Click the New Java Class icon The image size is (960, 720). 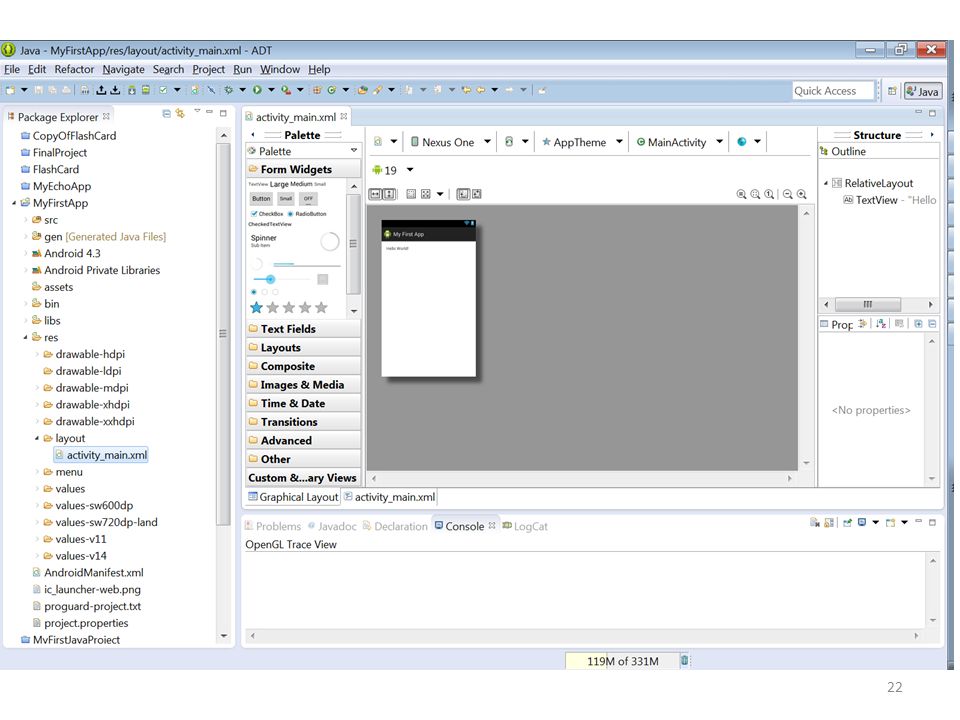331,90
